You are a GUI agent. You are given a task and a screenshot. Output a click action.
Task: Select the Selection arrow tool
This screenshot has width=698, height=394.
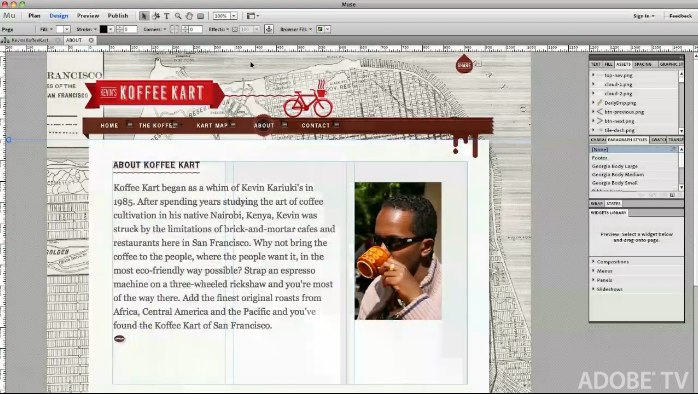tap(144, 16)
